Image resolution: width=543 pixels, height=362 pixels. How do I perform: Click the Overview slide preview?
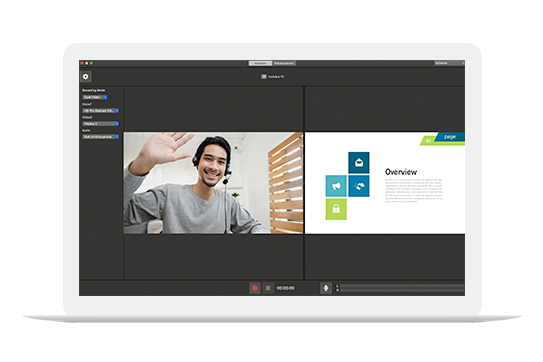[x=385, y=183]
